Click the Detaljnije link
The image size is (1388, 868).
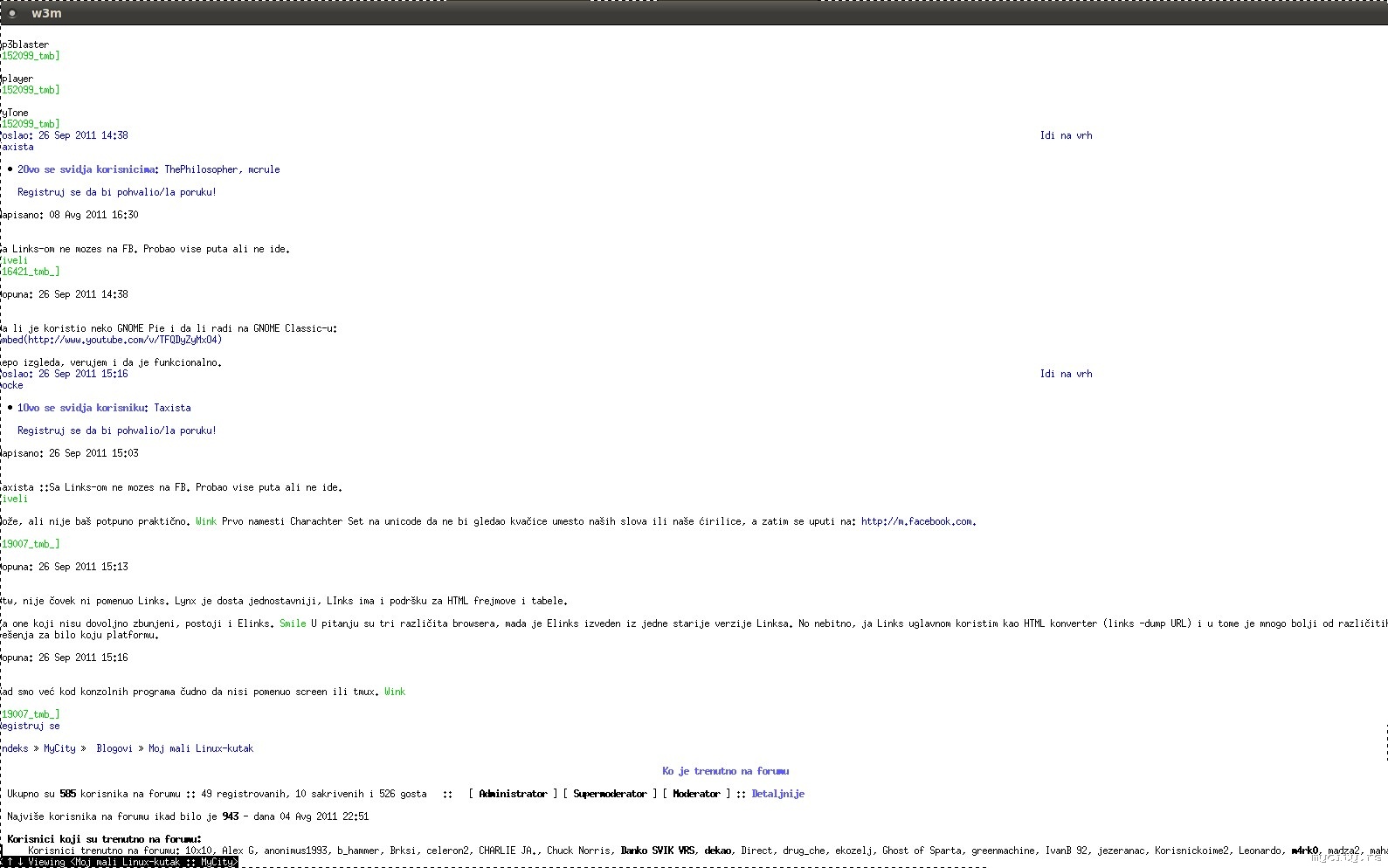pos(777,794)
